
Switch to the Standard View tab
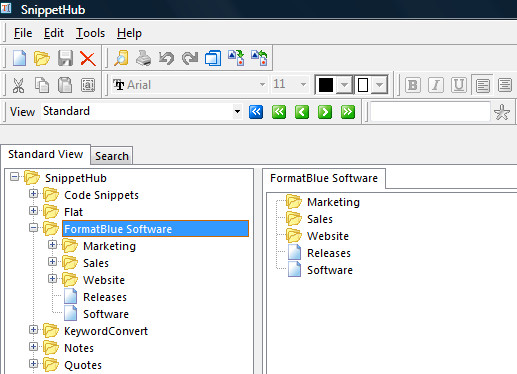pyautogui.click(x=46, y=154)
